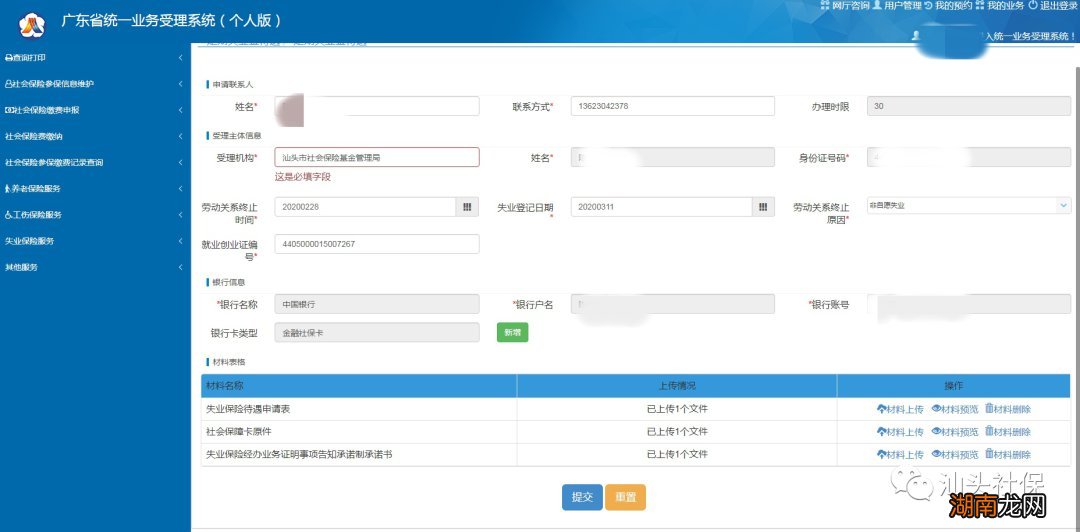Click the 受理机构 field showing 汕头市社会保险基金管理局

377,157
